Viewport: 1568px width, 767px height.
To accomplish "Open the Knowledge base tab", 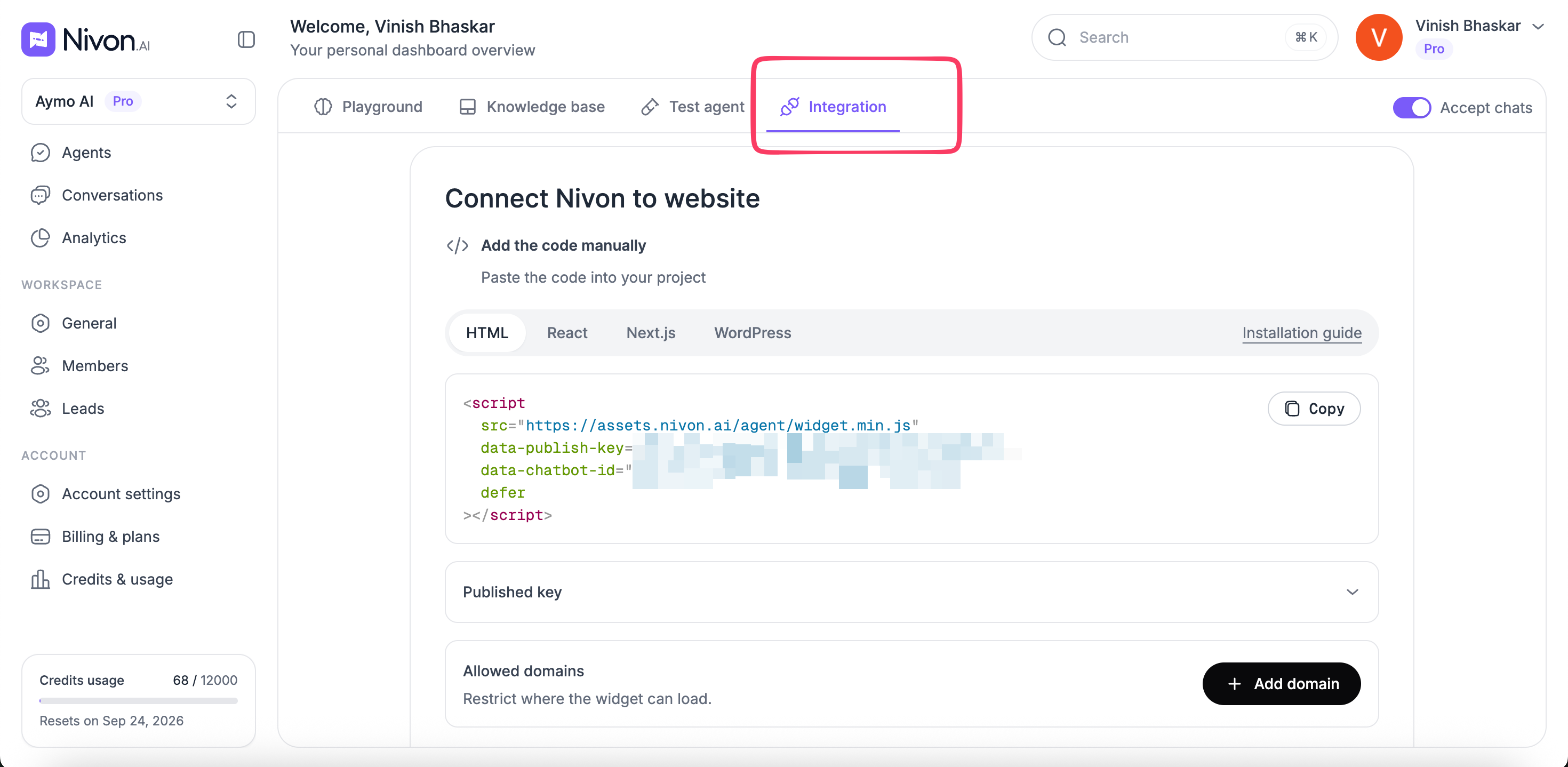I will tap(532, 107).
